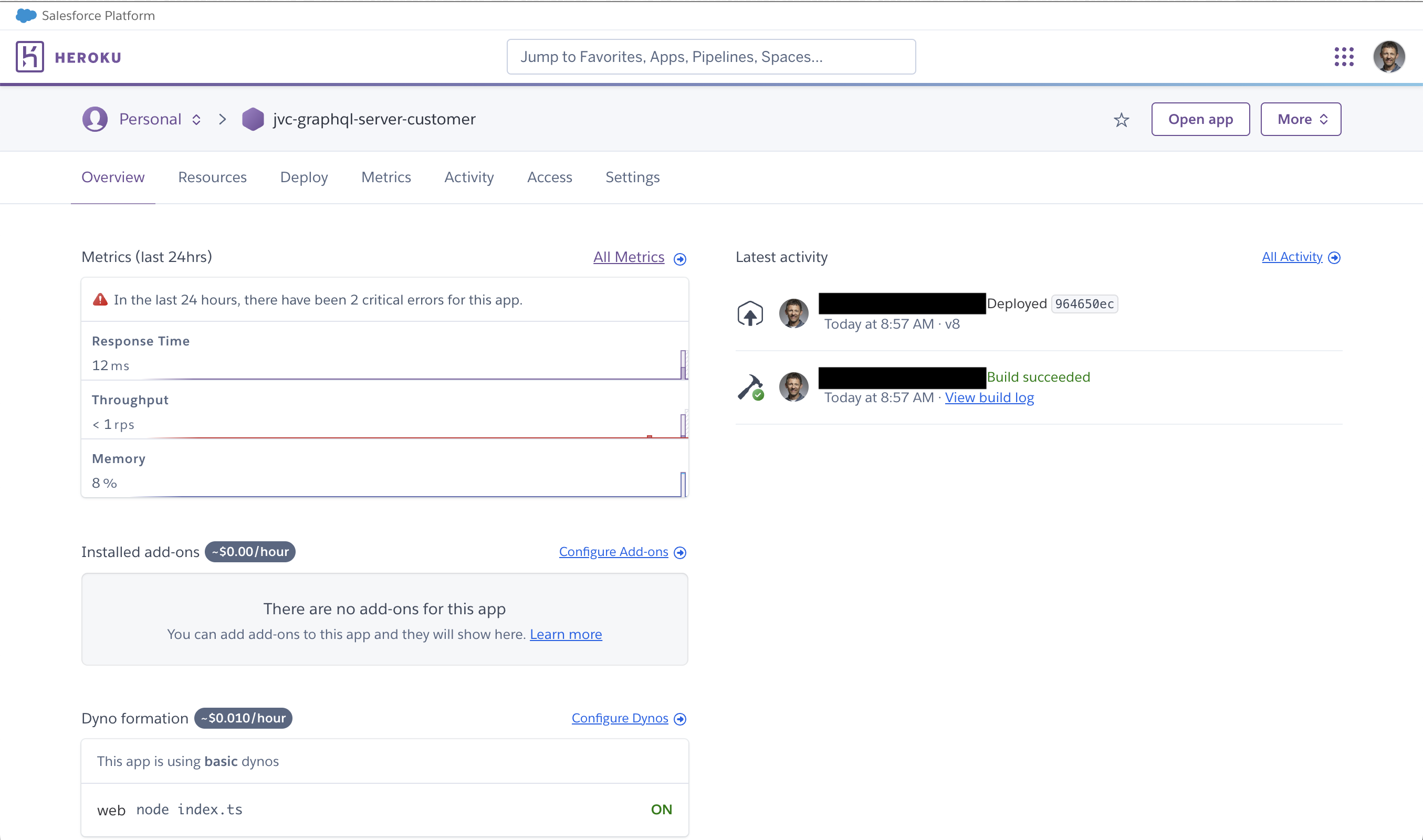This screenshot has width=1423, height=840.
Task: Click the Jump to Favorites search field
Action: point(711,56)
